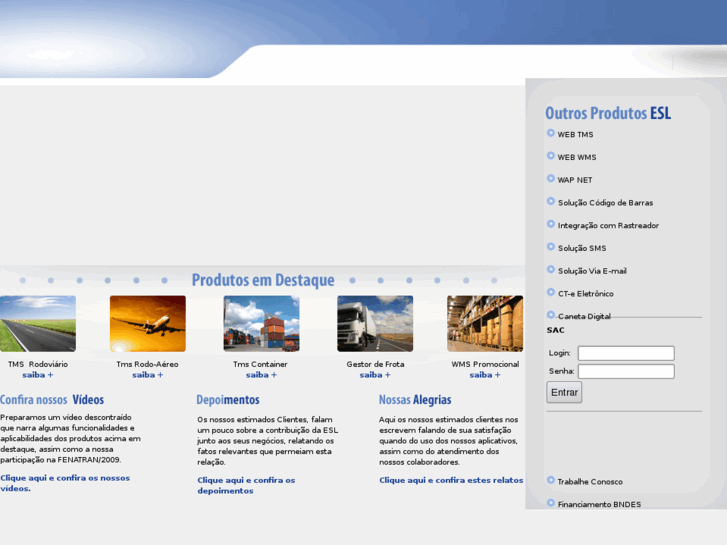The height and width of the screenshot is (545, 727).
Task: Open the Solução SMS link
Action: (582, 248)
